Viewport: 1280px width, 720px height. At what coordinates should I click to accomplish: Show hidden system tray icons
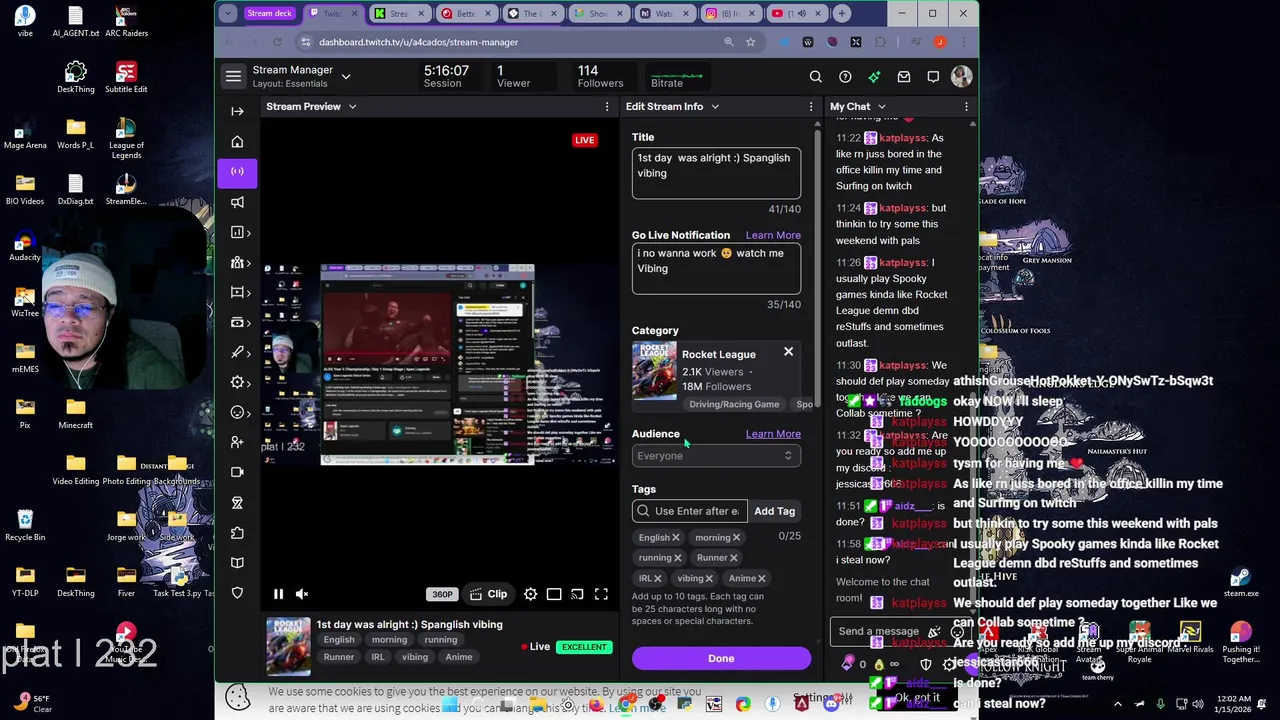pyautogui.click(x=1118, y=703)
